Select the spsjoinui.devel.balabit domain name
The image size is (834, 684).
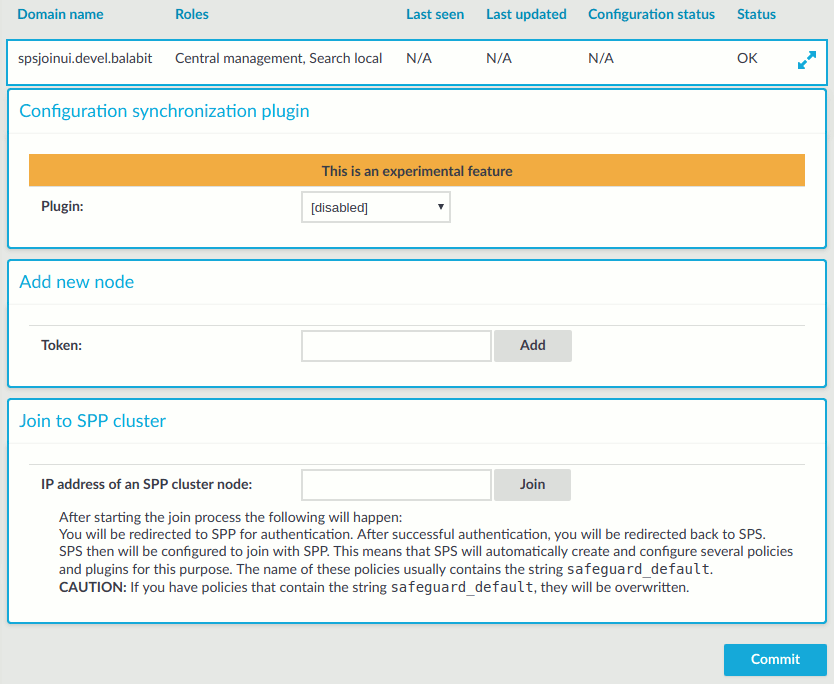pyautogui.click(x=85, y=59)
